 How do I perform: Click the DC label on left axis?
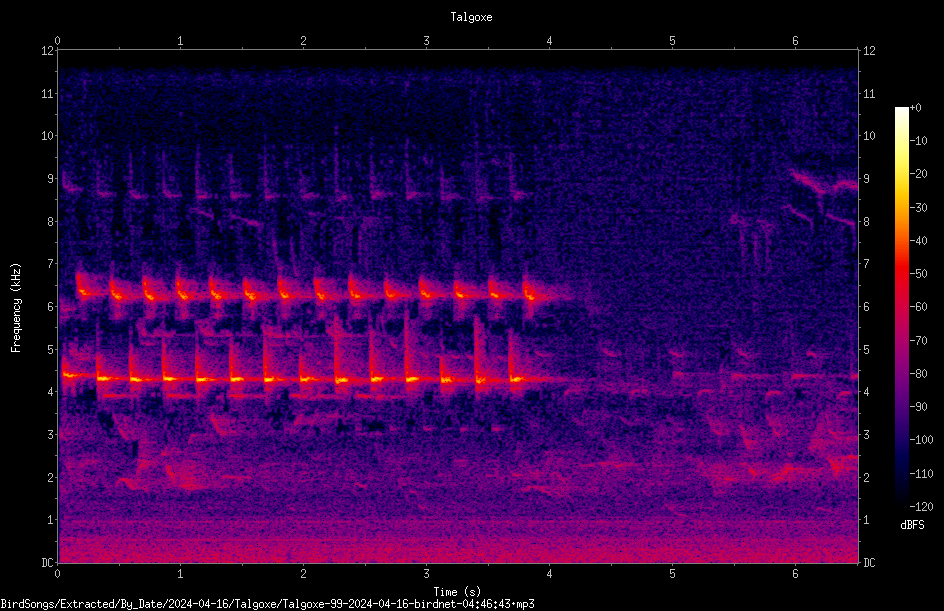point(47,563)
